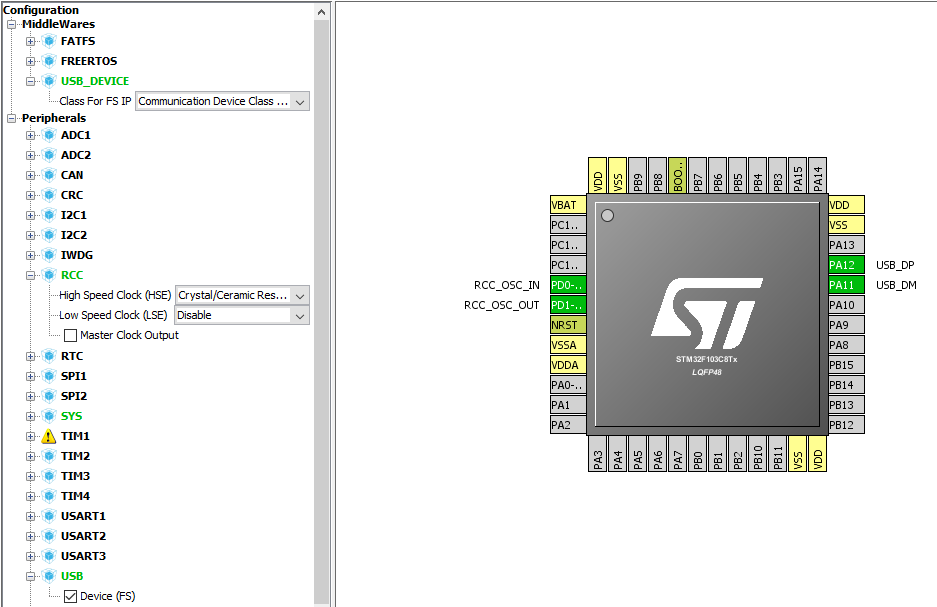Click the USB_DP signal label

click(895, 265)
